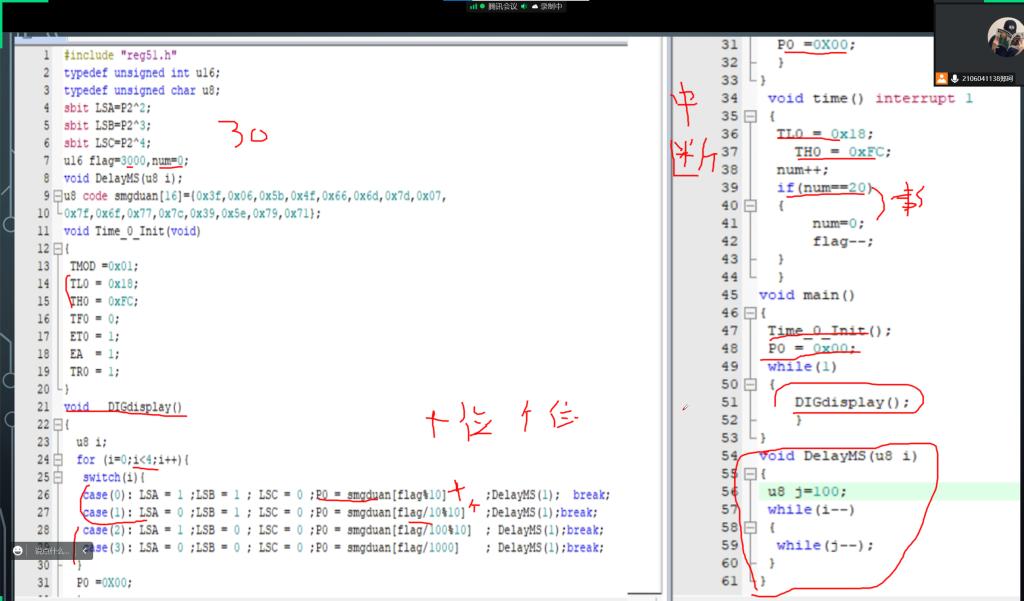Click the chat message input field

click(x=52, y=550)
